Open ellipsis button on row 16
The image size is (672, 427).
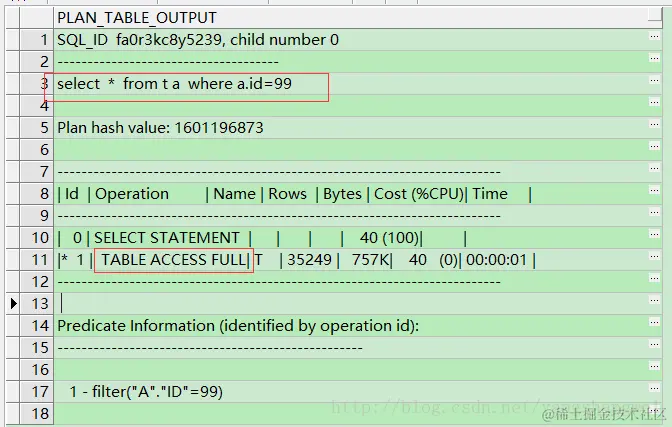(x=654, y=367)
